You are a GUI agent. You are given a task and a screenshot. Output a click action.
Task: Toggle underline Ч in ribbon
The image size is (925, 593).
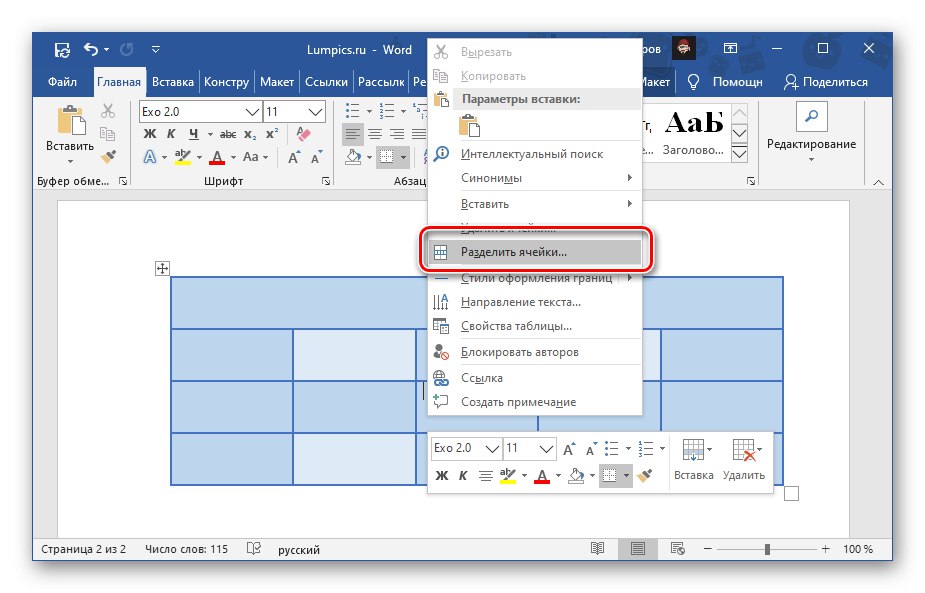pyautogui.click(x=193, y=135)
